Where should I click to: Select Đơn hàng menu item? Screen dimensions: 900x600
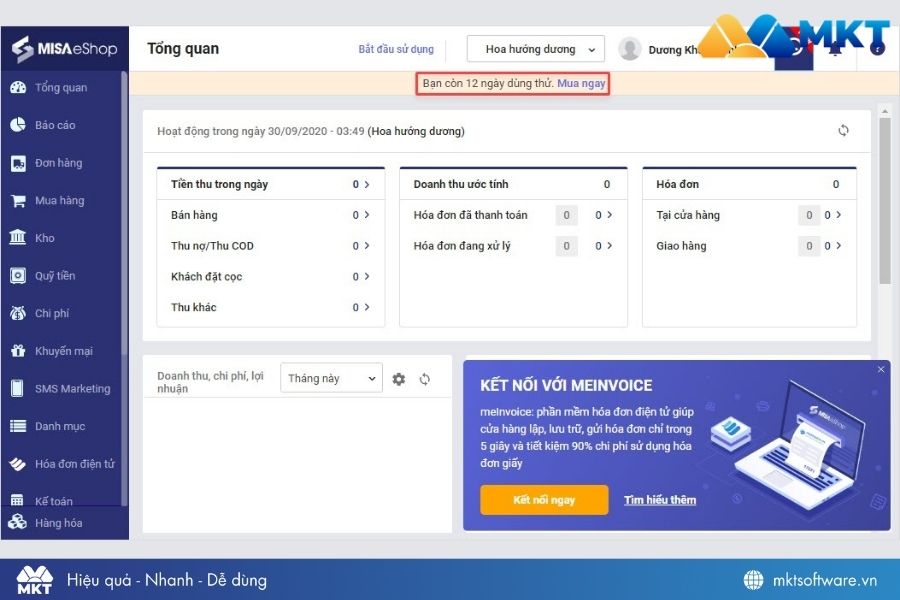coord(59,163)
